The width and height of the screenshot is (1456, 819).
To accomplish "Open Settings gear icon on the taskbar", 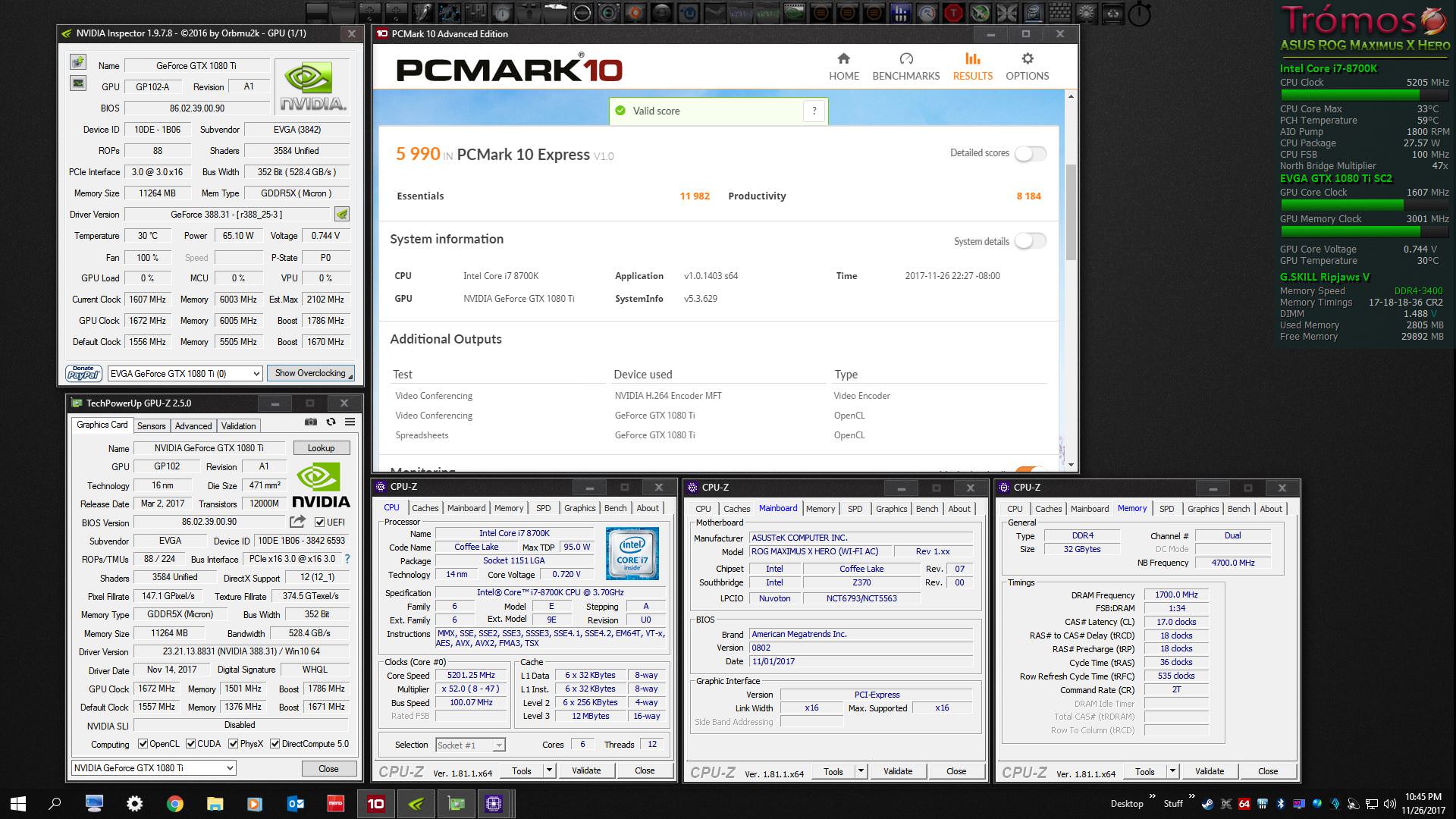I will pyautogui.click(x=134, y=804).
